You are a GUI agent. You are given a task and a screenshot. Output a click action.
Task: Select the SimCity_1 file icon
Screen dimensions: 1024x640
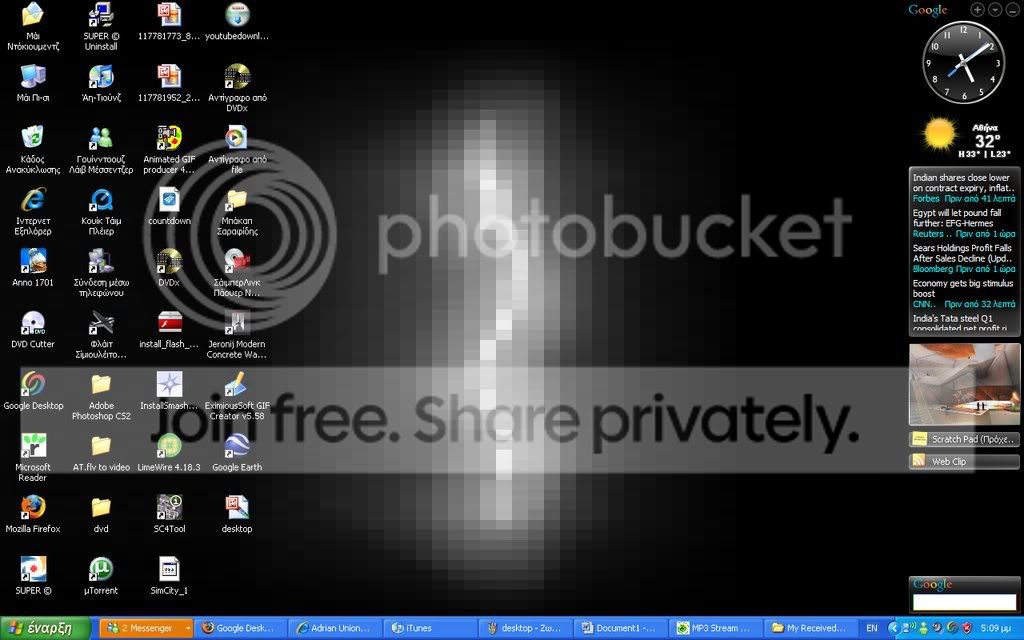click(168, 569)
